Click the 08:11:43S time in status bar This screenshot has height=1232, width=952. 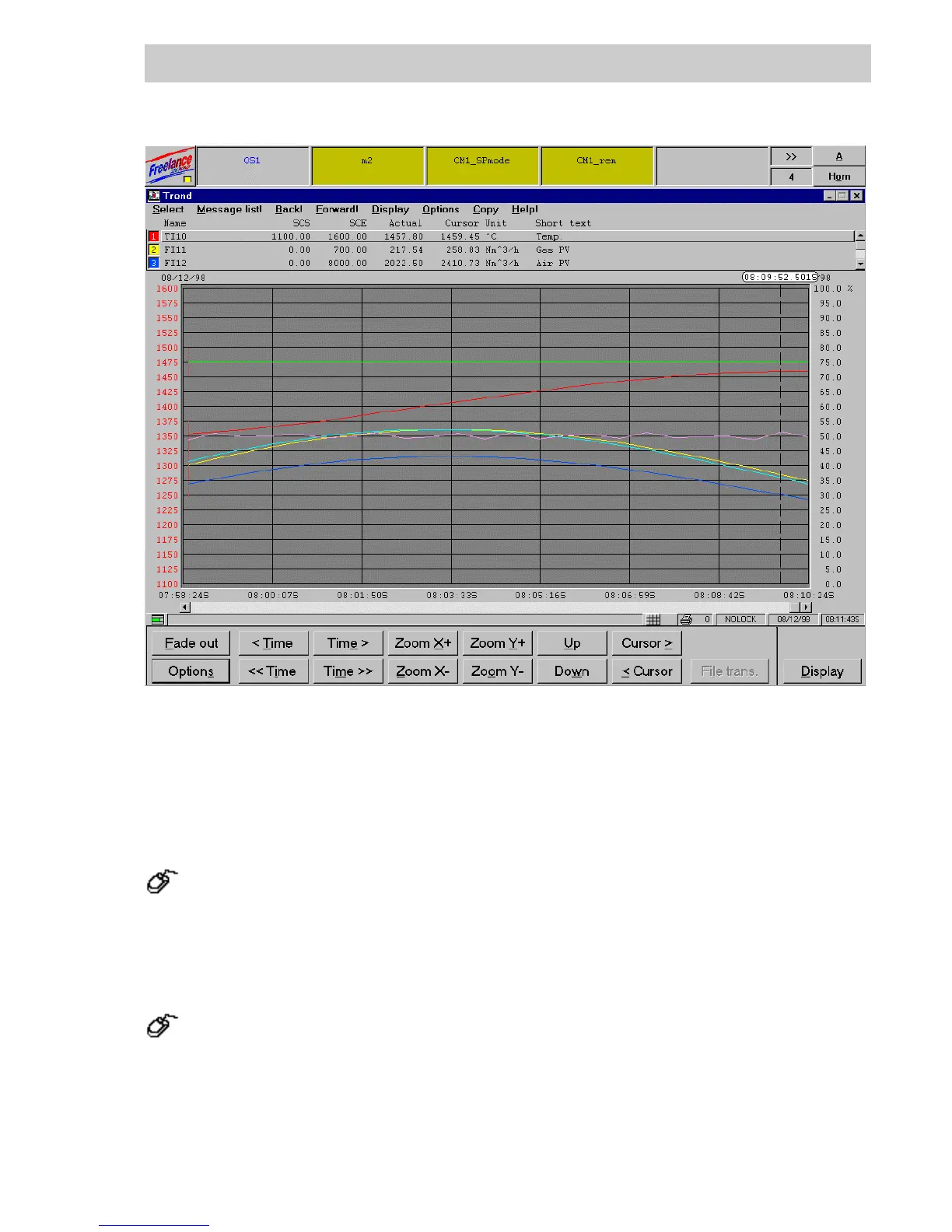coord(842,620)
